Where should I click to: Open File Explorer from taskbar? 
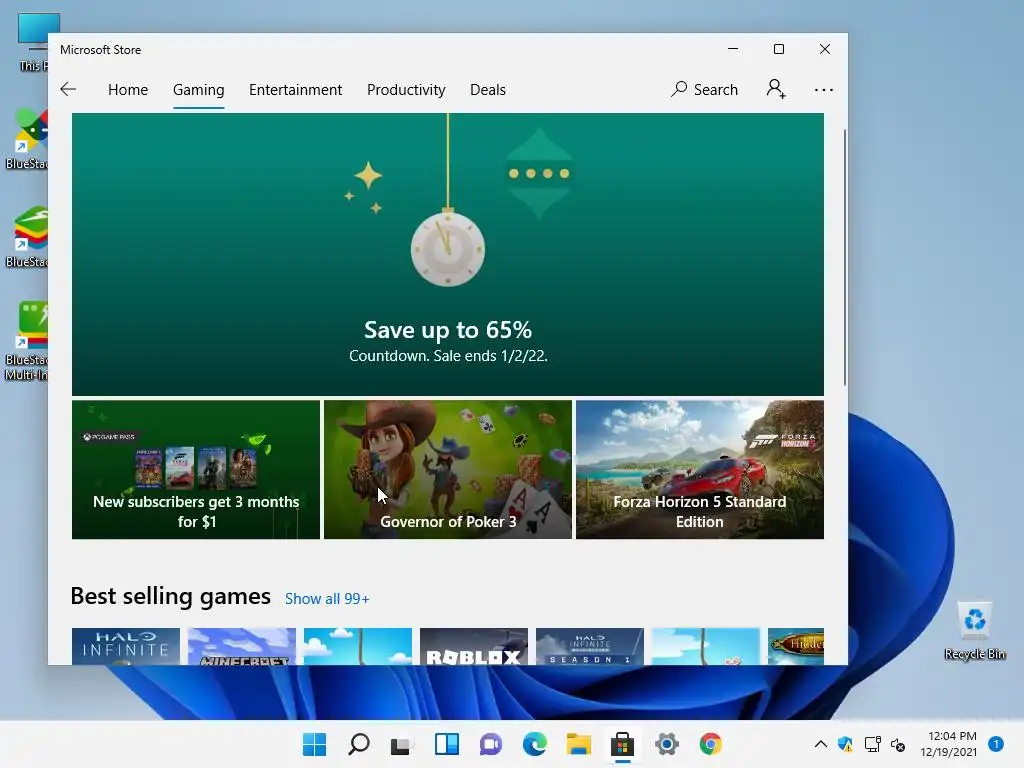[x=579, y=744]
